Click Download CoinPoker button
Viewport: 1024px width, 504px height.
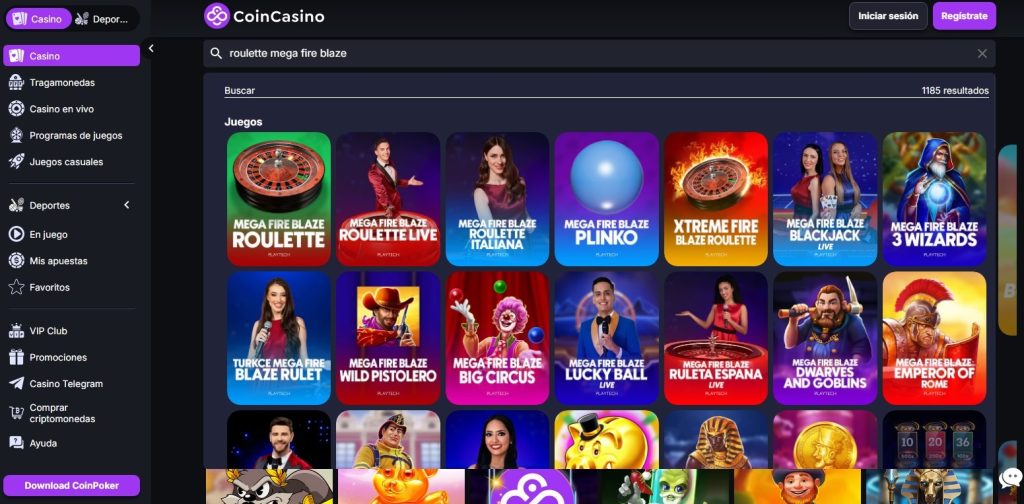[x=71, y=486]
